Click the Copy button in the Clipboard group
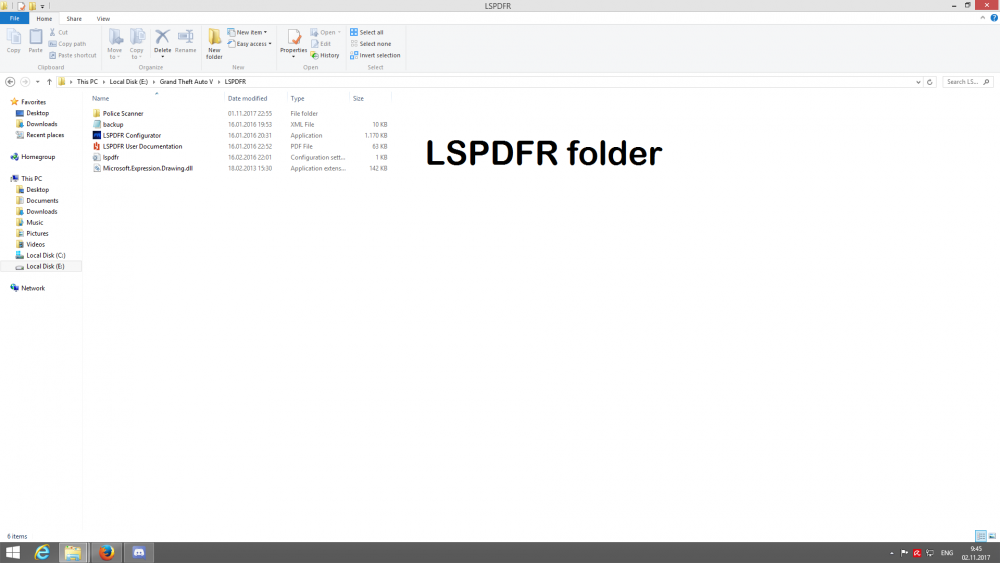1000x563 pixels. click(x=13, y=41)
